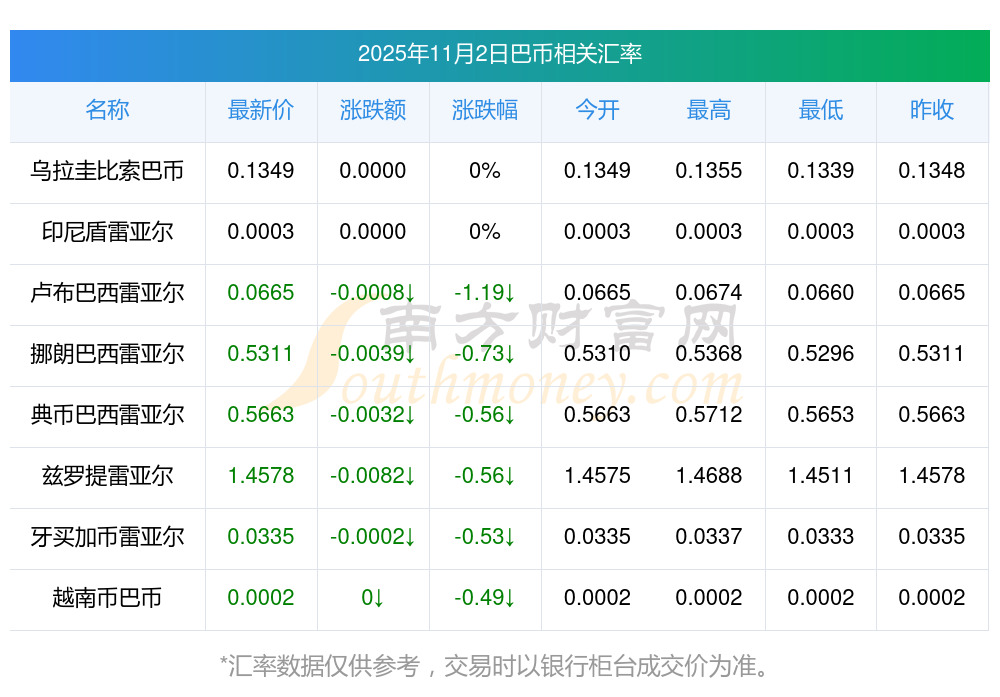Click the 名称 column header
Image resolution: width=1000 pixels, height=697 pixels.
(x=107, y=110)
